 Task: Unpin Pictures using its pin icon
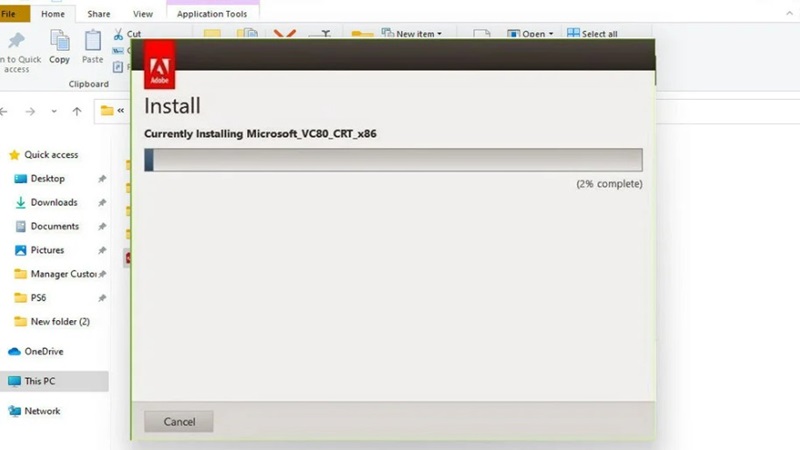[102, 251]
